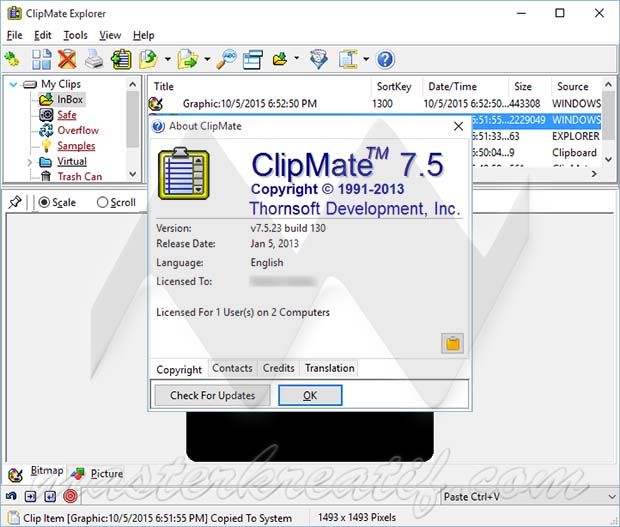Image resolution: width=620 pixels, height=527 pixels.
Task: Click the blue curved undo arrow bottom icon
Action: pos(11,496)
